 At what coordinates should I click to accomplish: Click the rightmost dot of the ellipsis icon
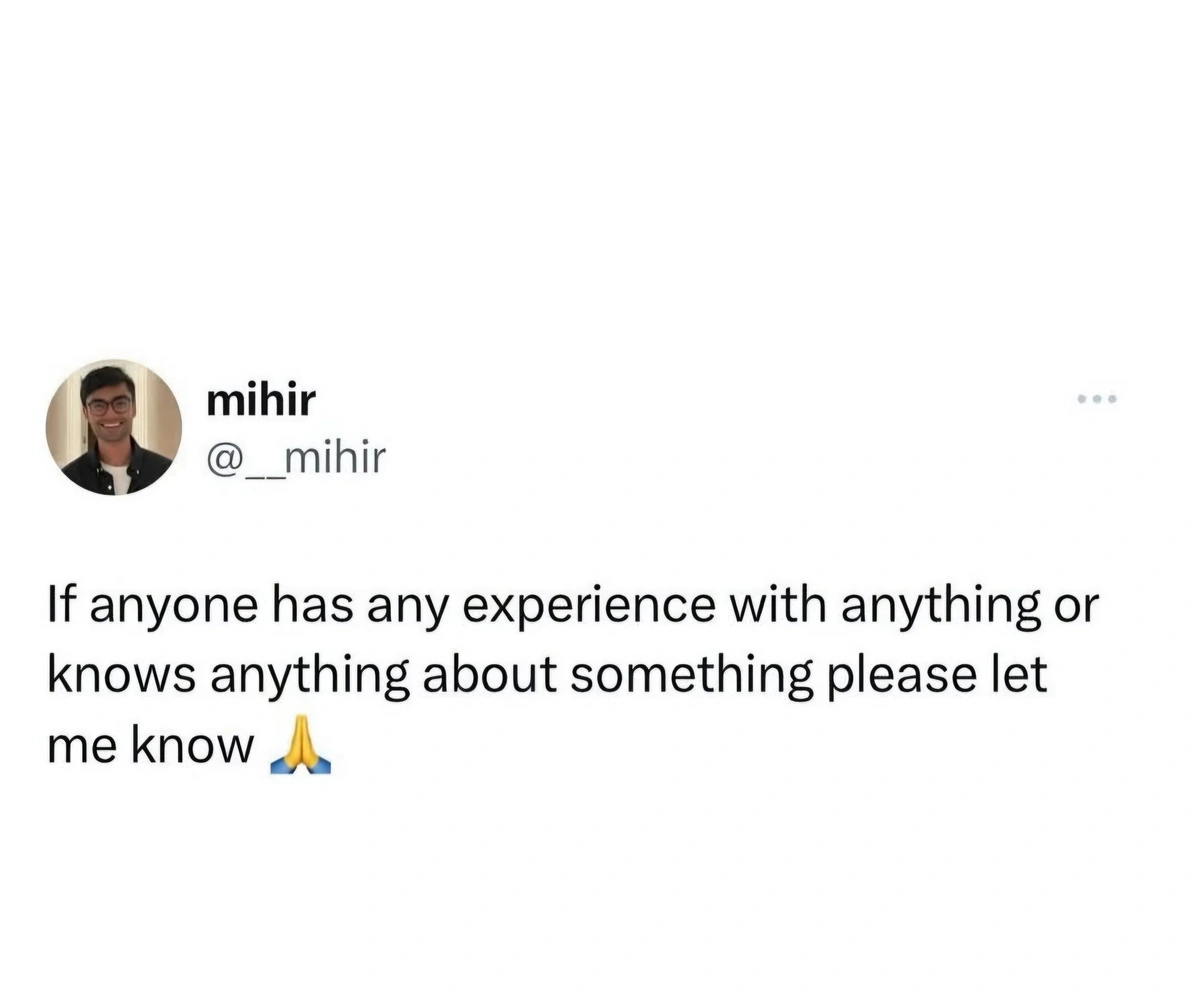(x=1111, y=397)
